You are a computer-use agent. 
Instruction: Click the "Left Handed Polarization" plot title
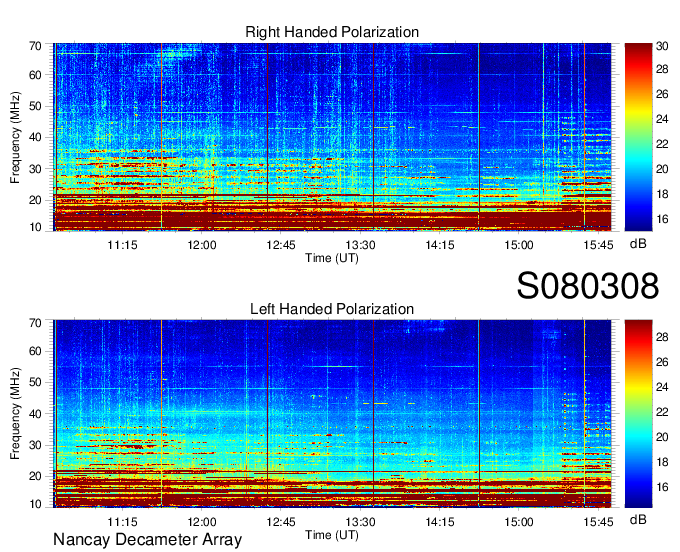click(x=332, y=309)
